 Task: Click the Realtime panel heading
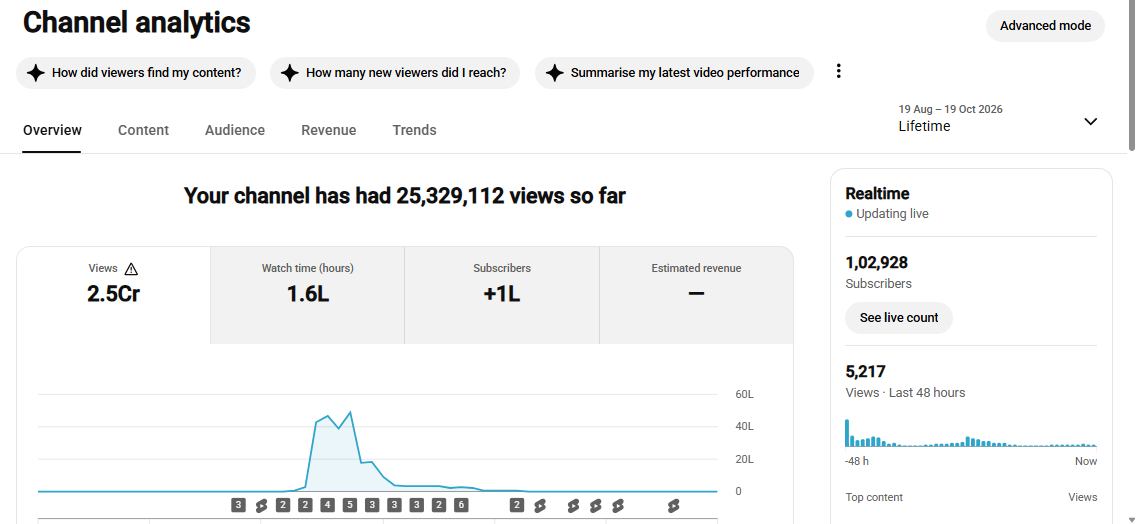click(x=877, y=194)
